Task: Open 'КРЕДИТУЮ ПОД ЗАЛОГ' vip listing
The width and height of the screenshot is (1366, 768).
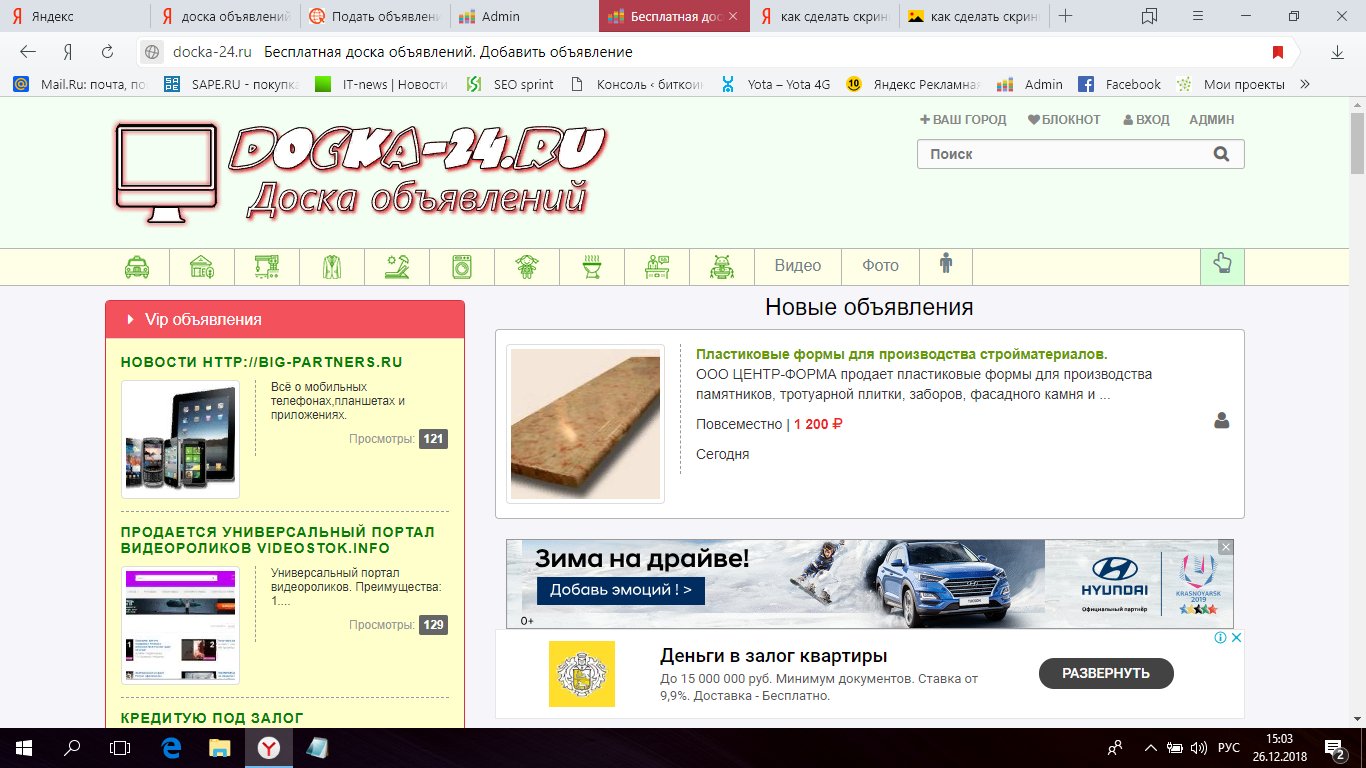Action: 212,718
